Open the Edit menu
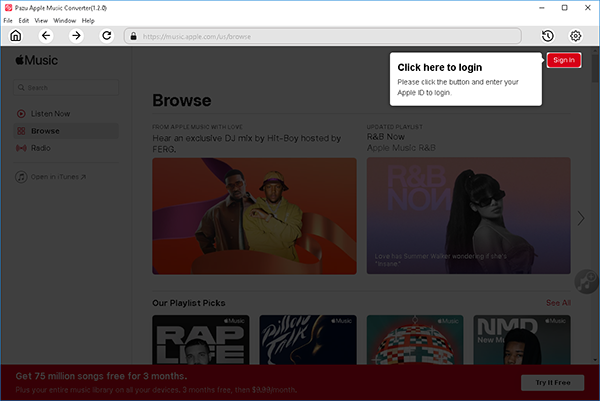The image size is (600, 401). pyautogui.click(x=25, y=20)
